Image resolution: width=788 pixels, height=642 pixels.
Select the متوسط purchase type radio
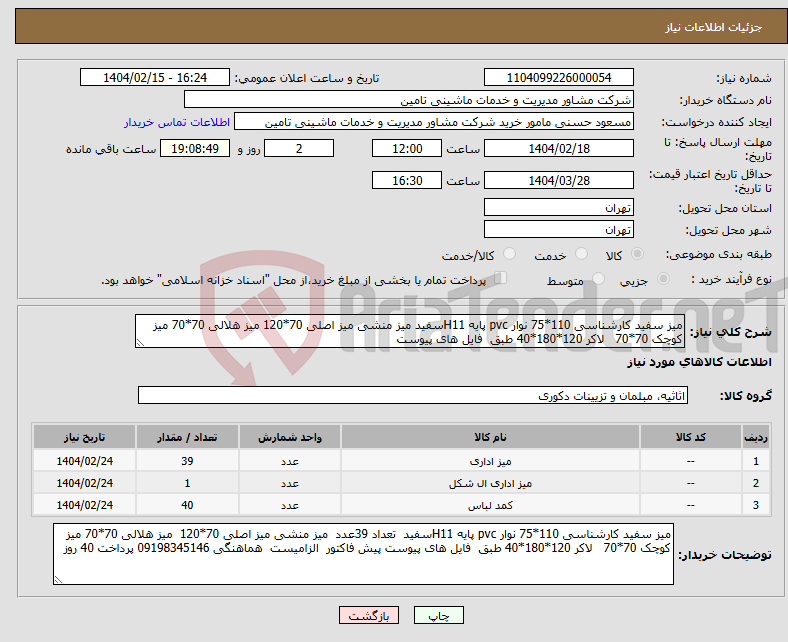pos(599,279)
